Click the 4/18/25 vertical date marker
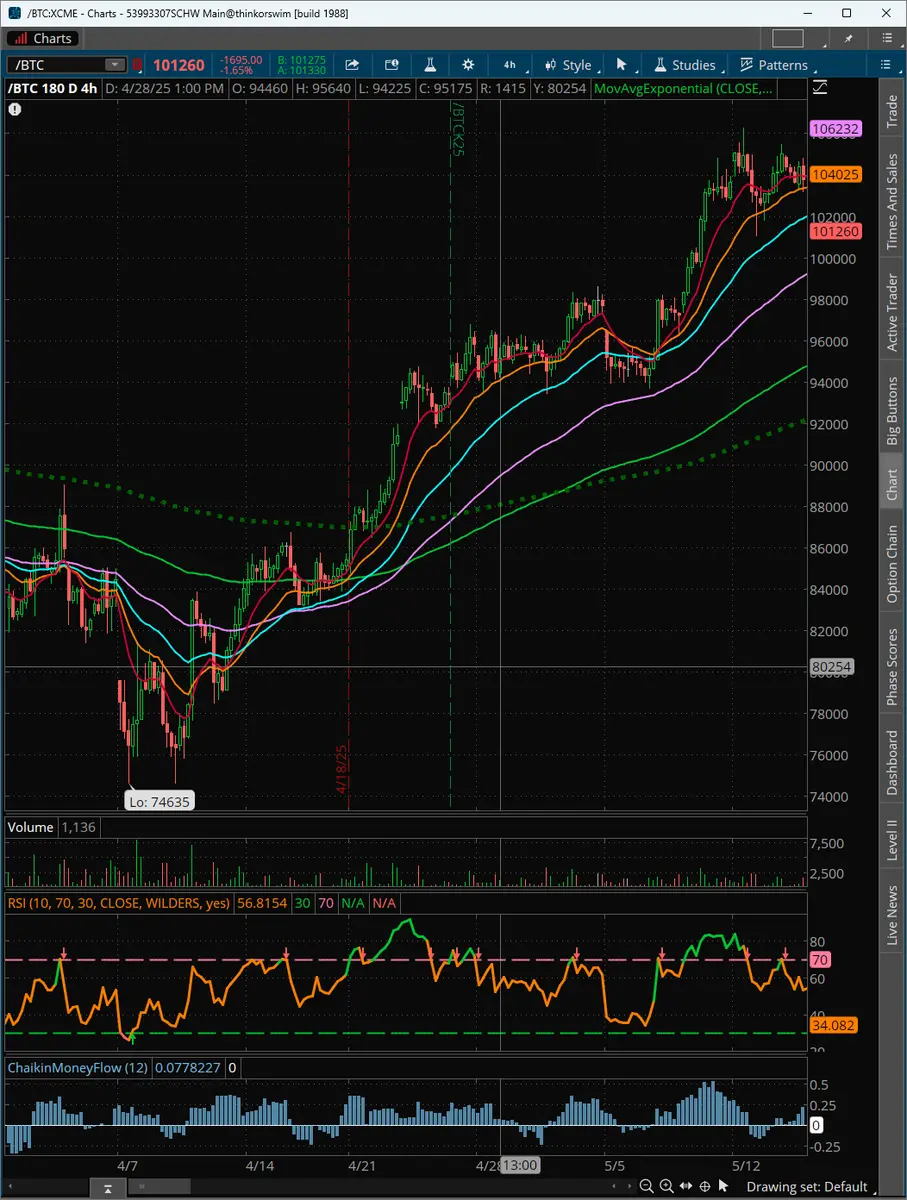The width and height of the screenshot is (907, 1200). click(x=341, y=768)
